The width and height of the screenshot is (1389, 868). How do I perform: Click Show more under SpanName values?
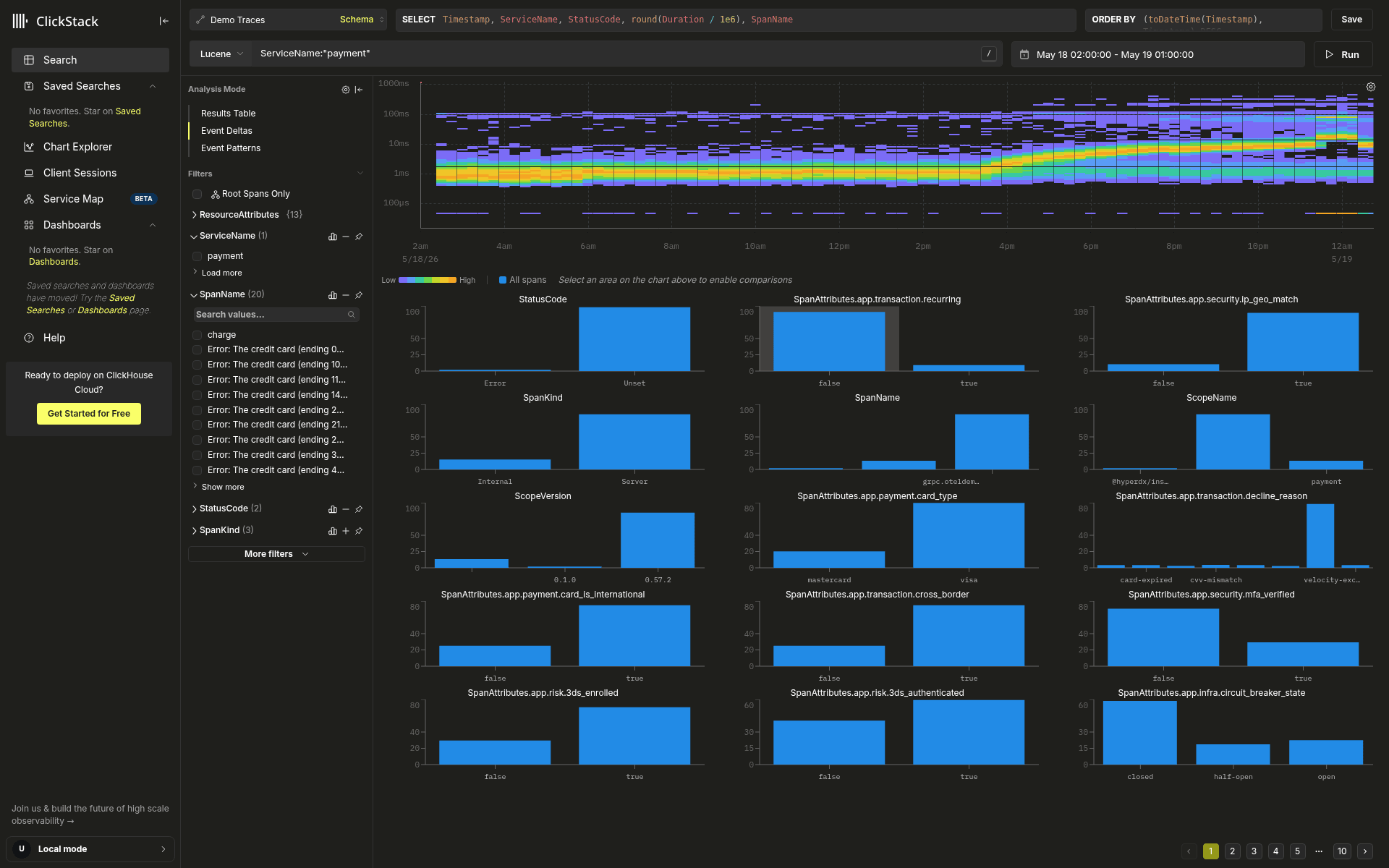tap(223, 488)
